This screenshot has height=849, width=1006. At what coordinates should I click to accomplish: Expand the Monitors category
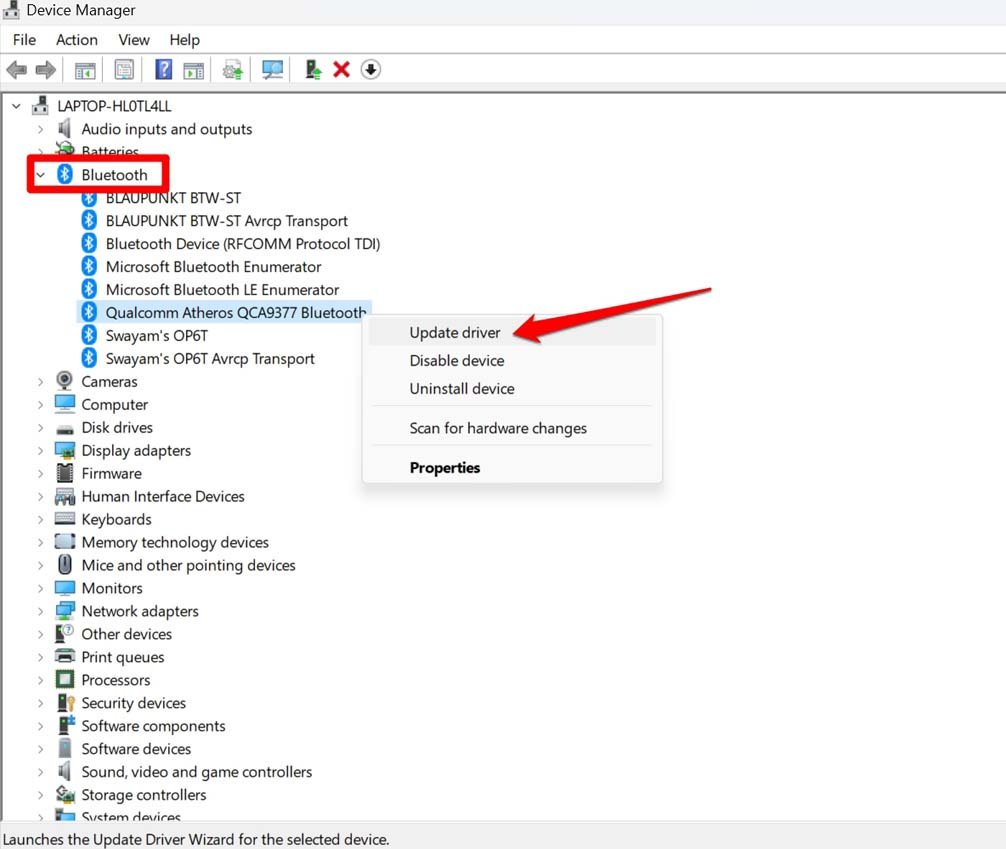pos(41,588)
